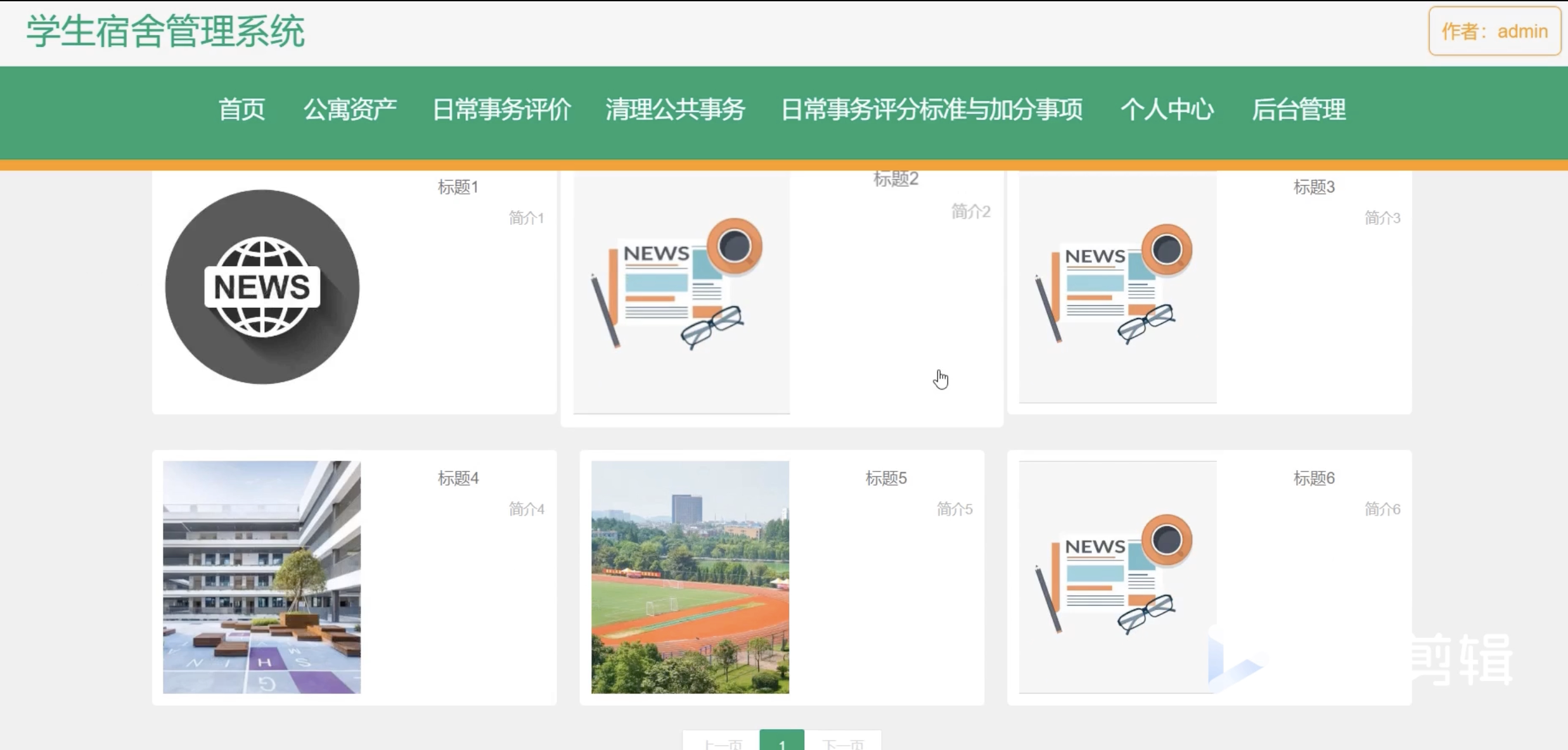The width and height of the screenshot is (1568, 750).
Task: Click the 作者: admin user button
Action: (1494, 31)
